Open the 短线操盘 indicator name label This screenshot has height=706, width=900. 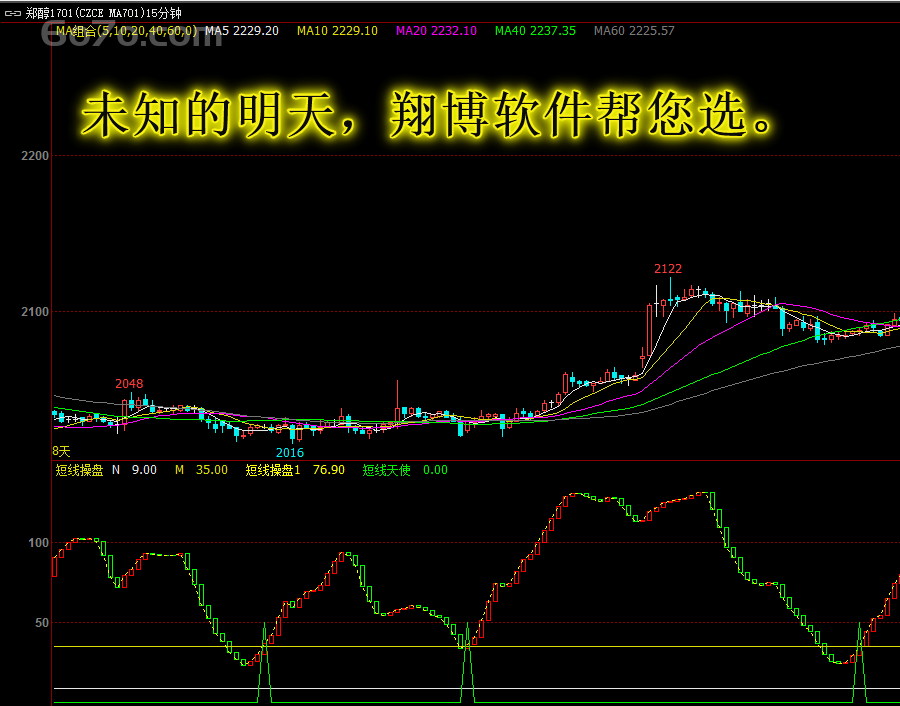pyautogui.click(x=79, y=470)
